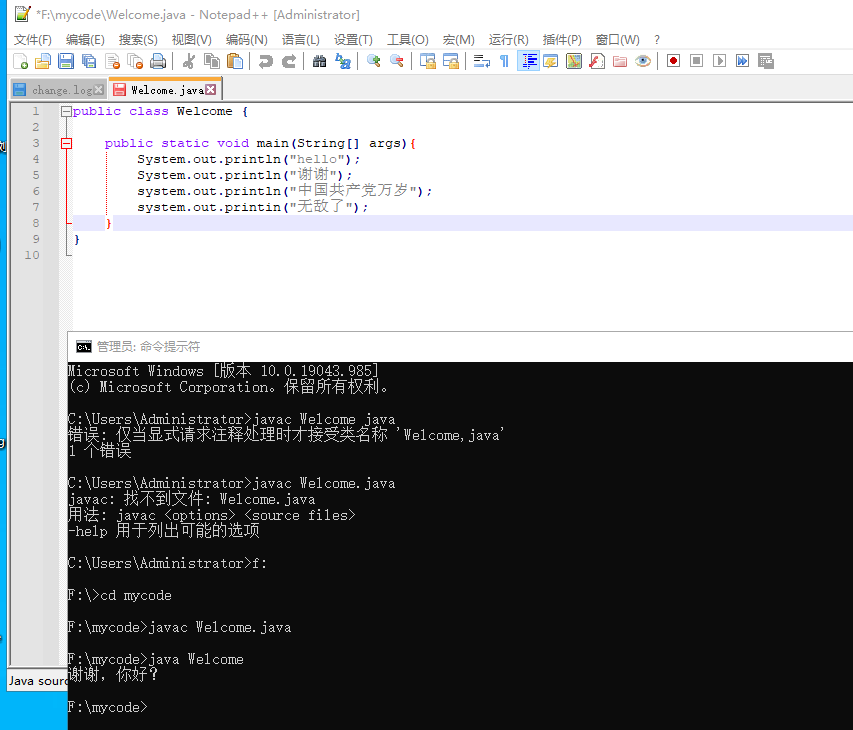The image size is (853, 730).
Task: Select the Welcome.java tab
Action: point(165,90)
